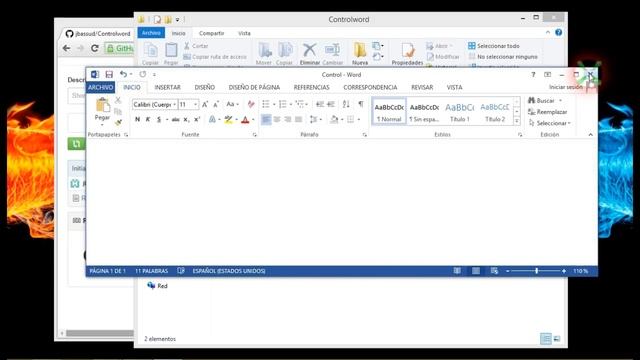
Task: Switch to the REVISAR tab
Action: pyautogui.click(x=422, y=87)
